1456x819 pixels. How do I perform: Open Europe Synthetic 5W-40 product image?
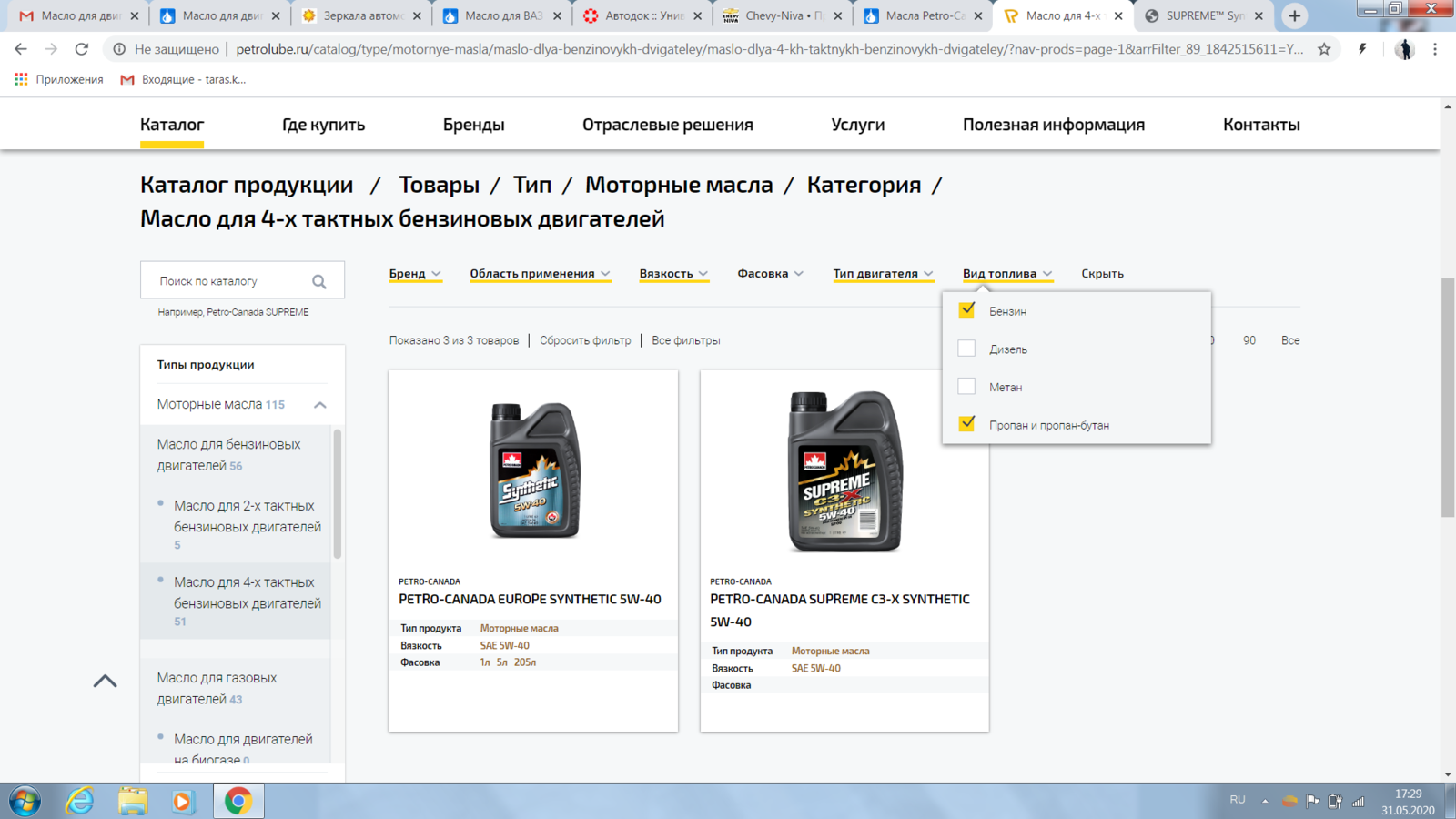pos(534,470)
